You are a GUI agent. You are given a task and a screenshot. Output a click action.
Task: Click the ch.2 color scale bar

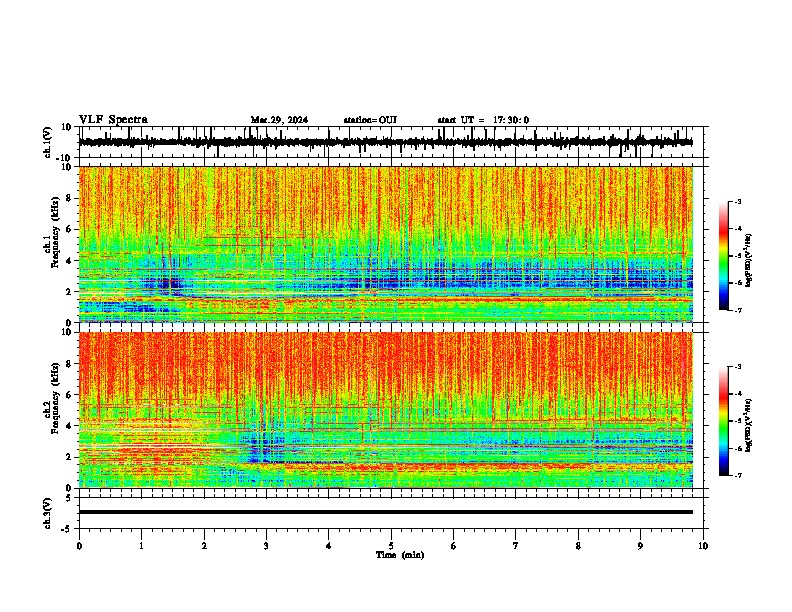pos(724,421)
